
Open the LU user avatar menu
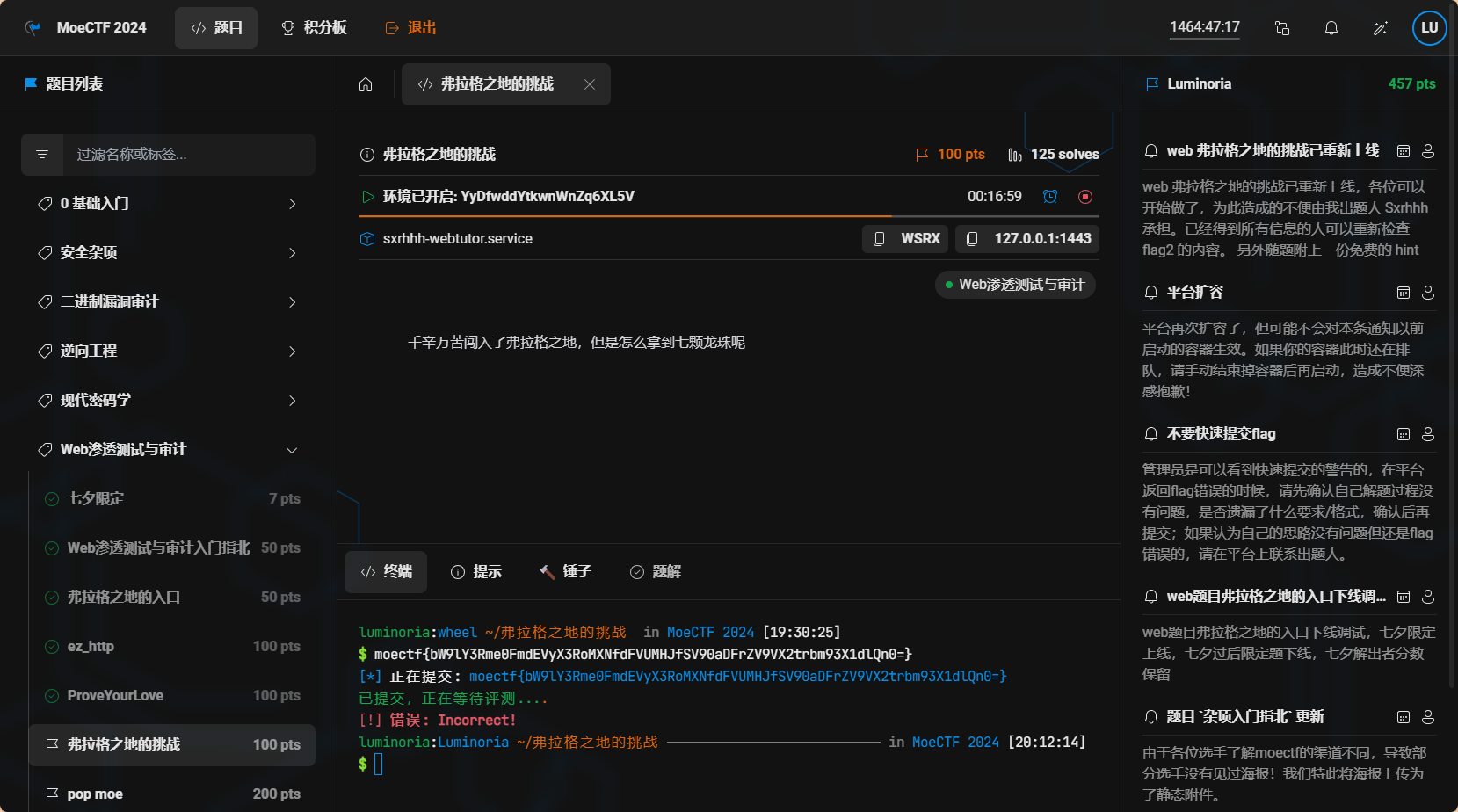1429,28
